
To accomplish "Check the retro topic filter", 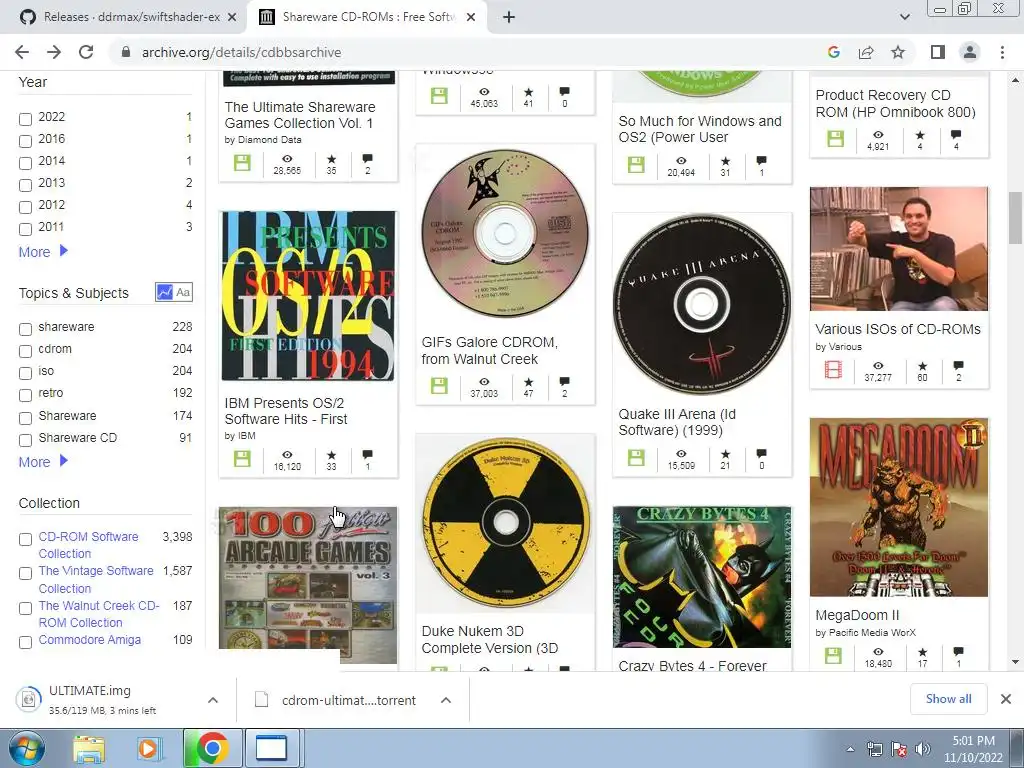I will pos(25,395).
